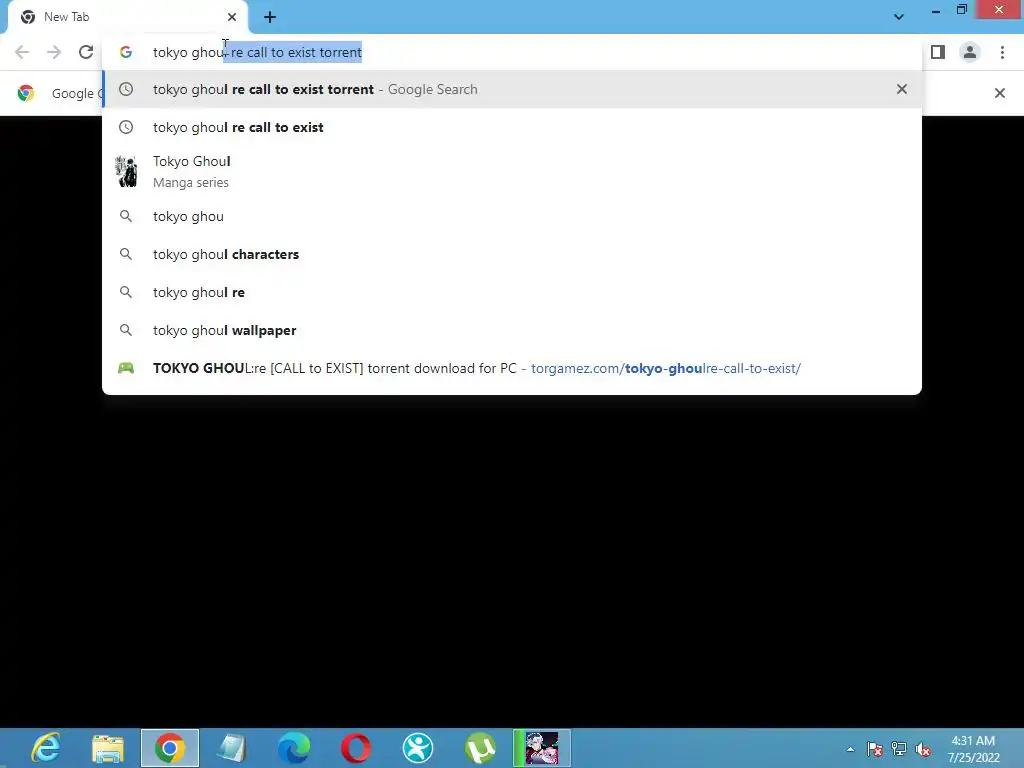Dismiss the Google Chrome infobar
1024x768 pixels.
pyautogui.click(x=999, y=93)
